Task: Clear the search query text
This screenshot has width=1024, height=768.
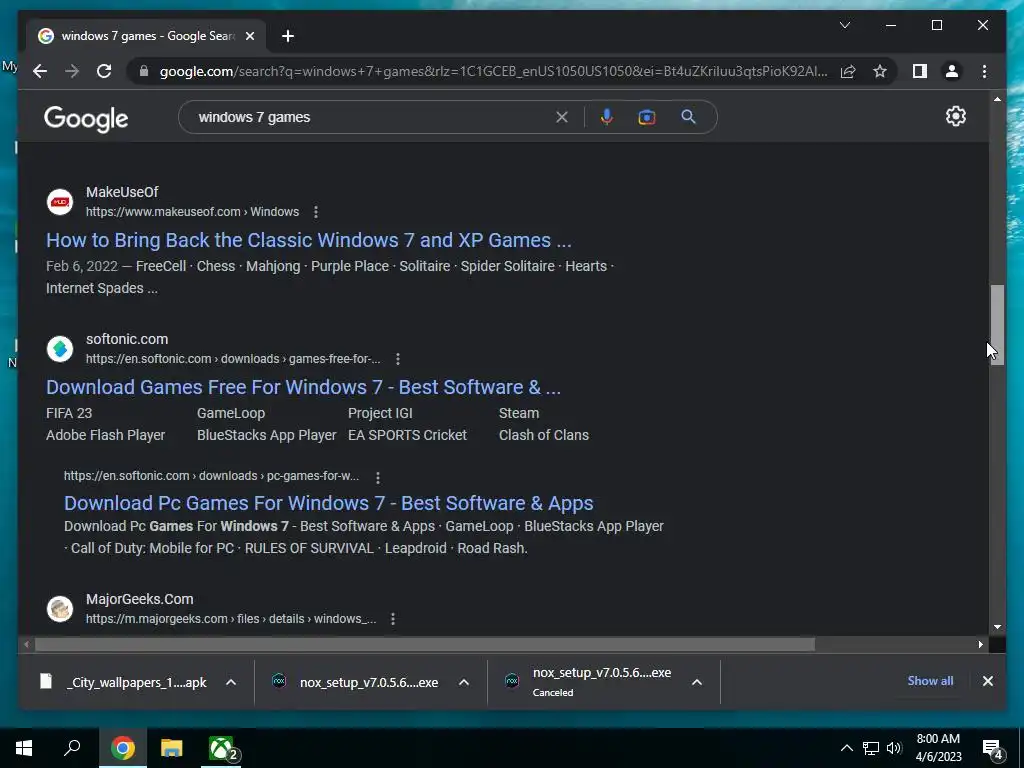Action: (x=562, y=117)
